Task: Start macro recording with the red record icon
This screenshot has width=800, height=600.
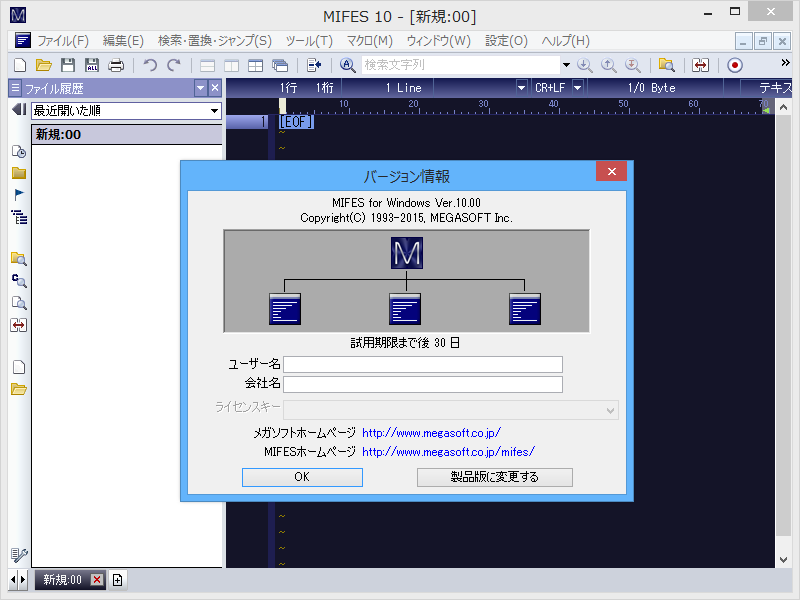Action: click(735, 65)
